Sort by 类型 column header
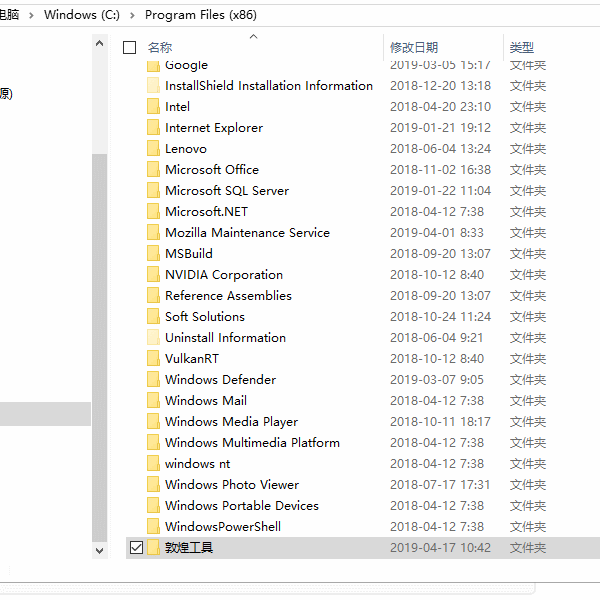600x600 pixels. coord(522,48)
